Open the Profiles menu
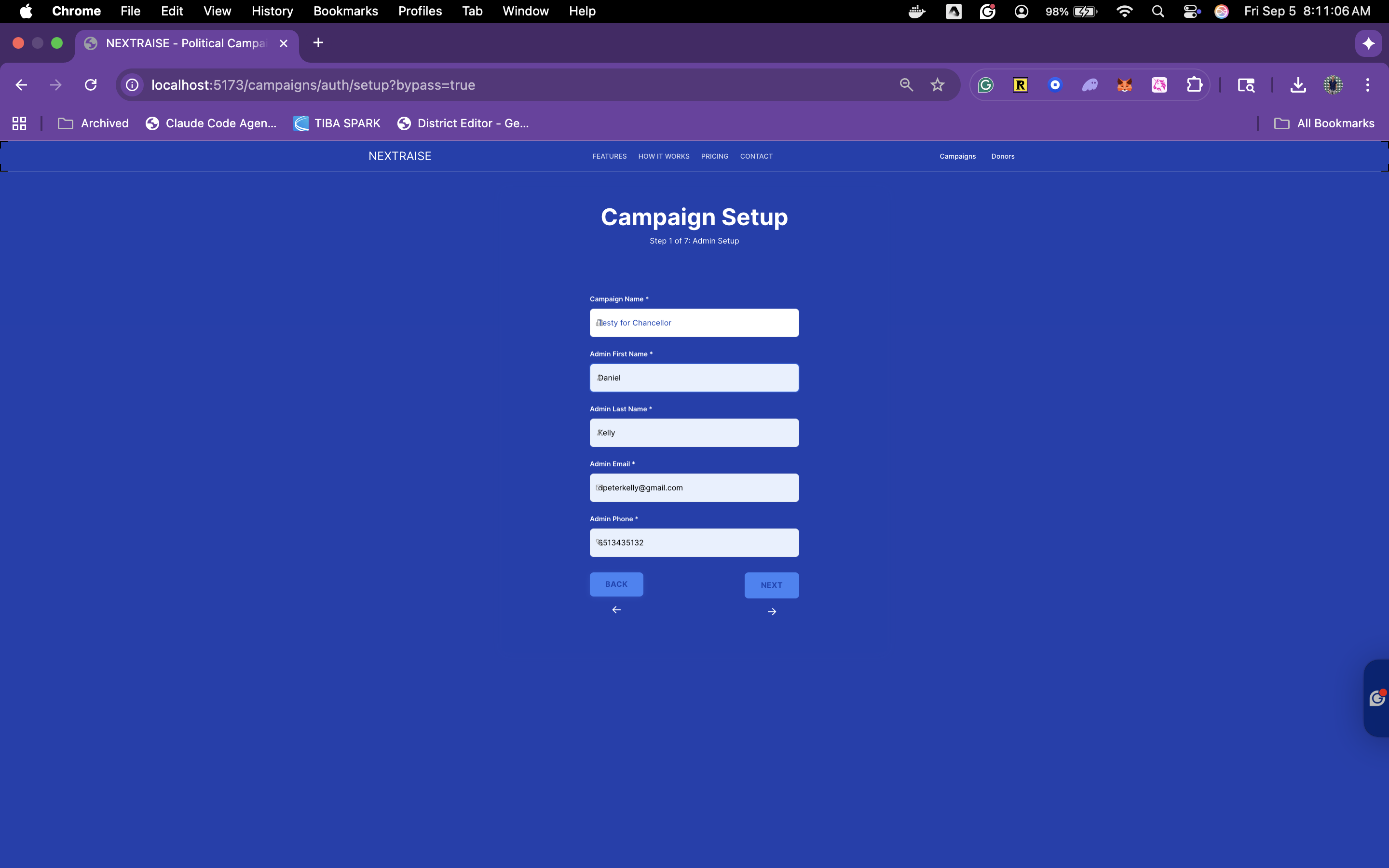This screenshot has width=1389, height=868. pyautogui.click(x=420, y=12)
